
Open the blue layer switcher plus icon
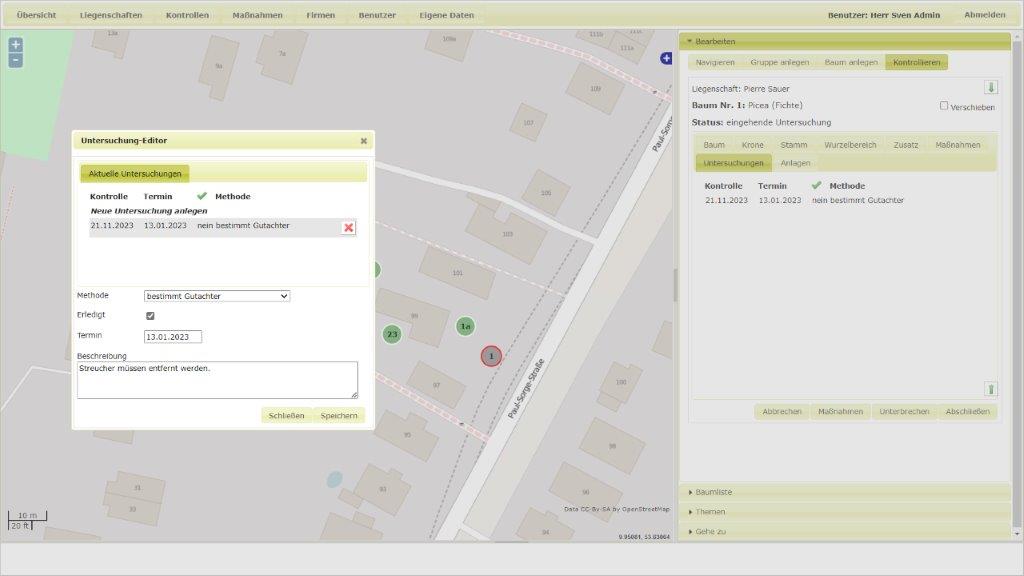tap(666, 59)
